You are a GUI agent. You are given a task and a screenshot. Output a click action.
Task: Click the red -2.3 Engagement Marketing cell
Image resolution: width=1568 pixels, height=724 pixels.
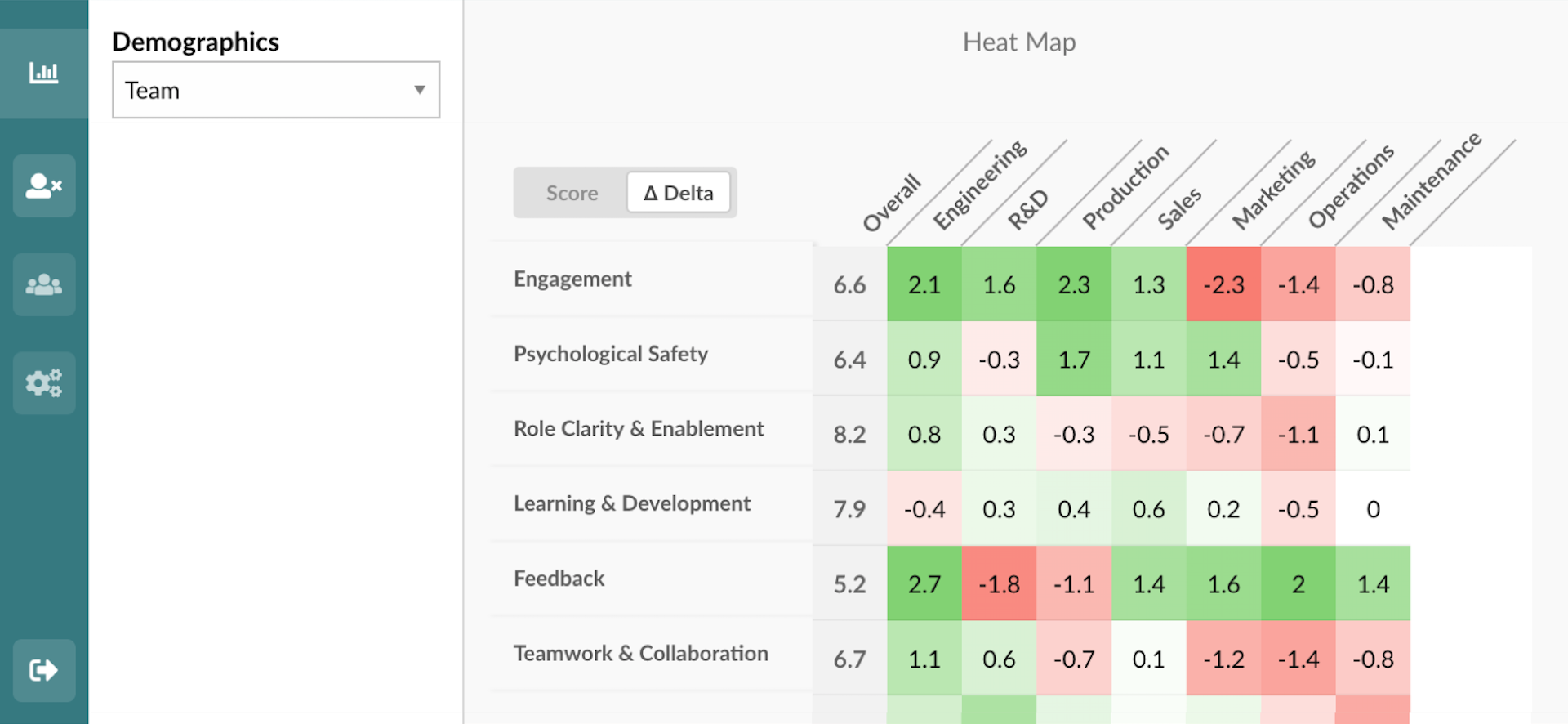[1223, 285]
